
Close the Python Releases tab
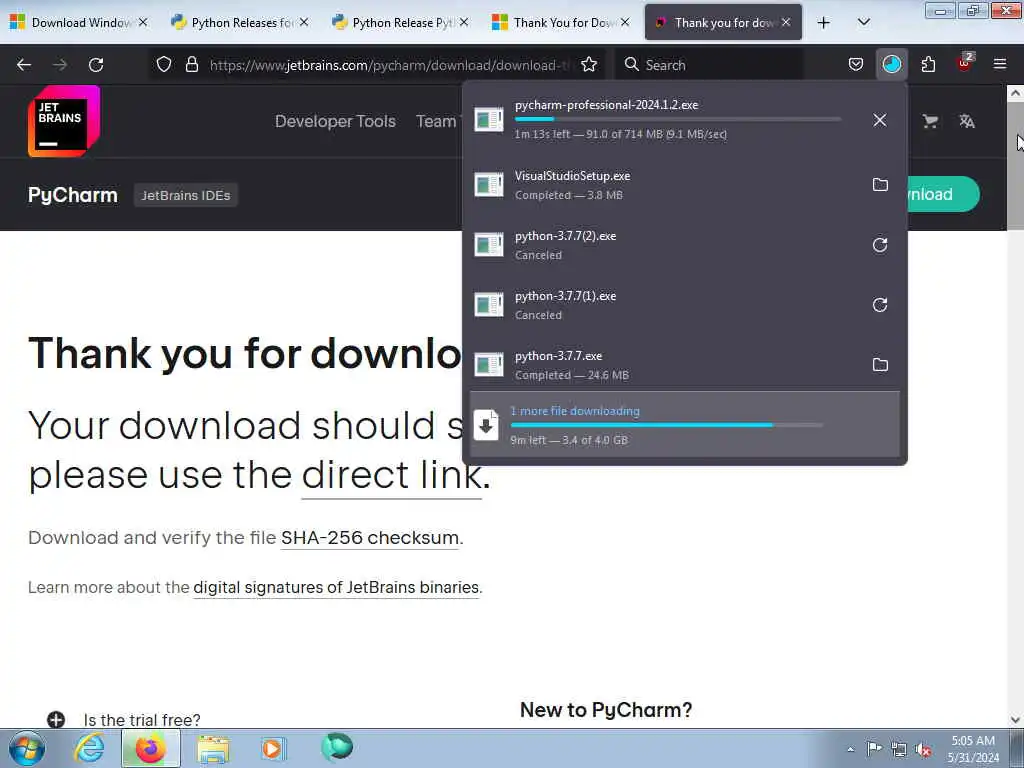point(304,22)
